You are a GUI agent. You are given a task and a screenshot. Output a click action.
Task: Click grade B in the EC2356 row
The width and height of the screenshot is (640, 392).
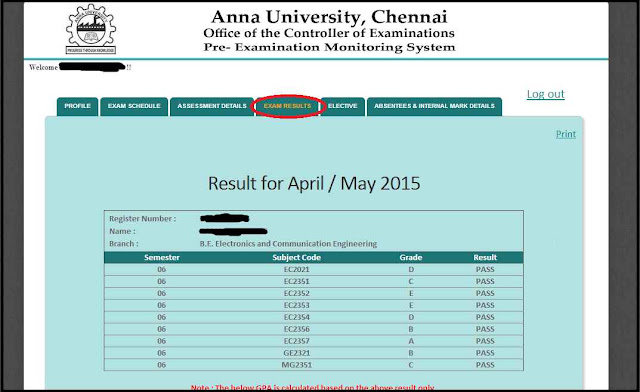411,329
